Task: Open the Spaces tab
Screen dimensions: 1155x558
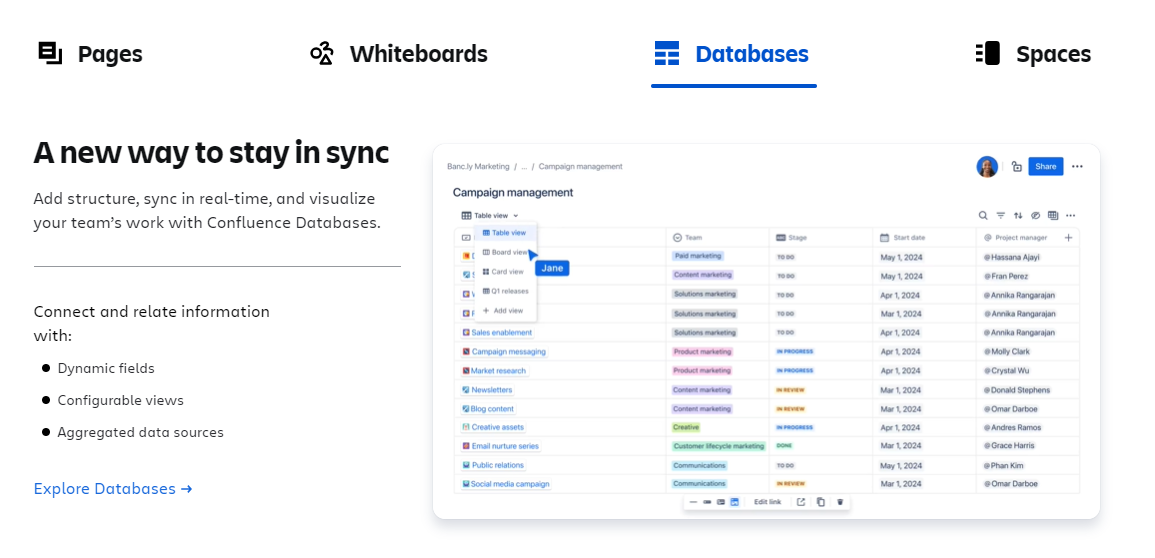Action: click(x=1033, y=54)
